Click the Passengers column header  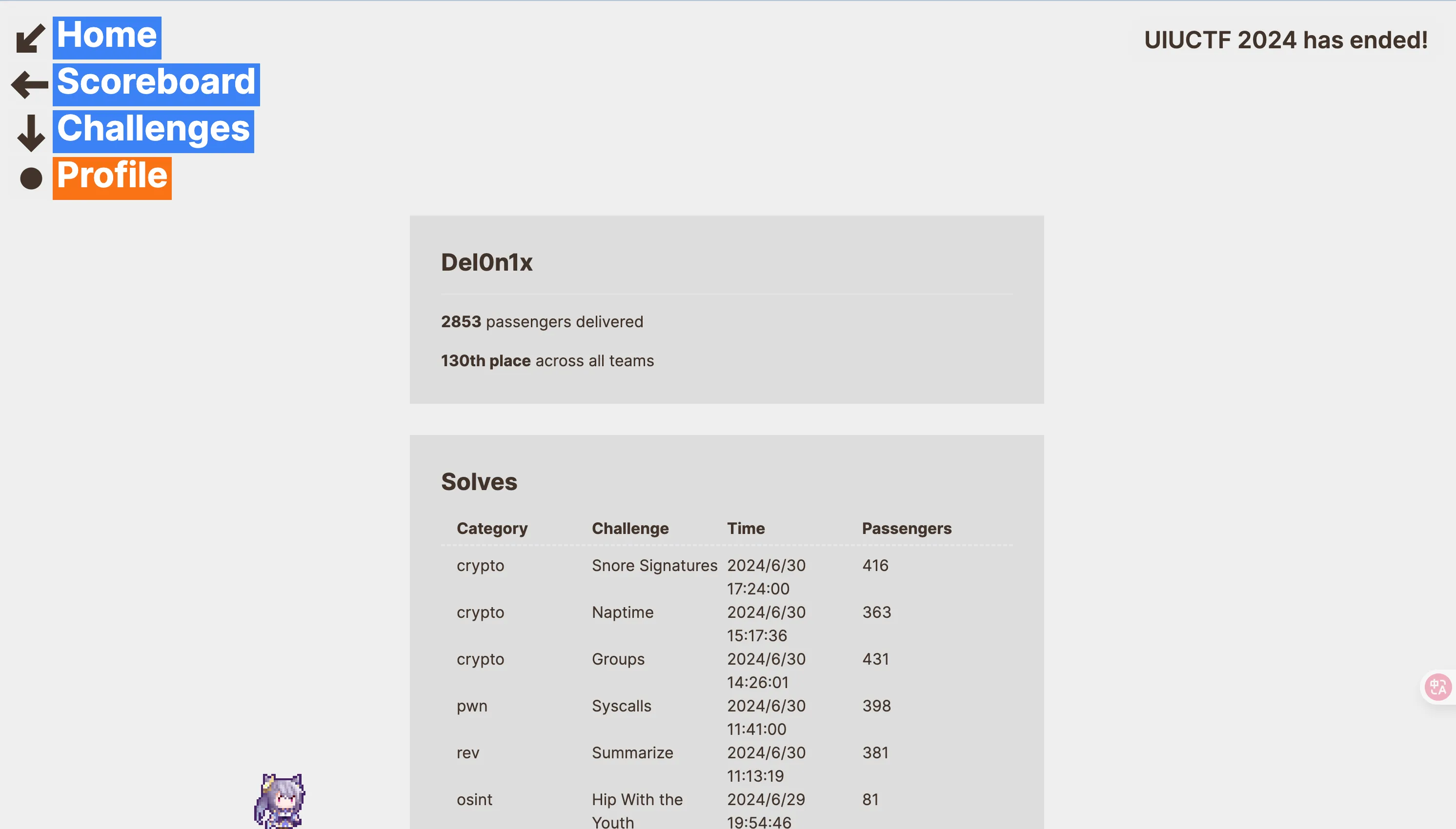[x=906, y=529]
